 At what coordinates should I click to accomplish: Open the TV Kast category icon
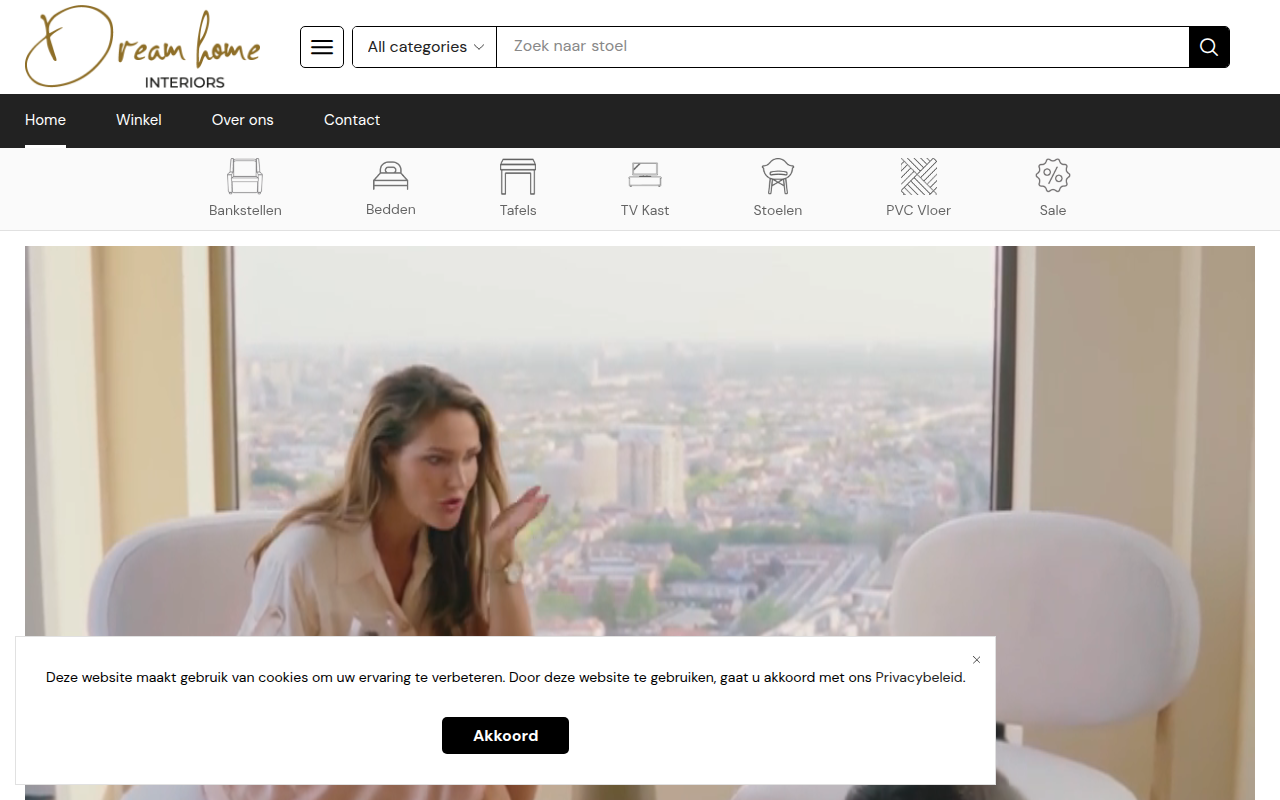(645, 176)
